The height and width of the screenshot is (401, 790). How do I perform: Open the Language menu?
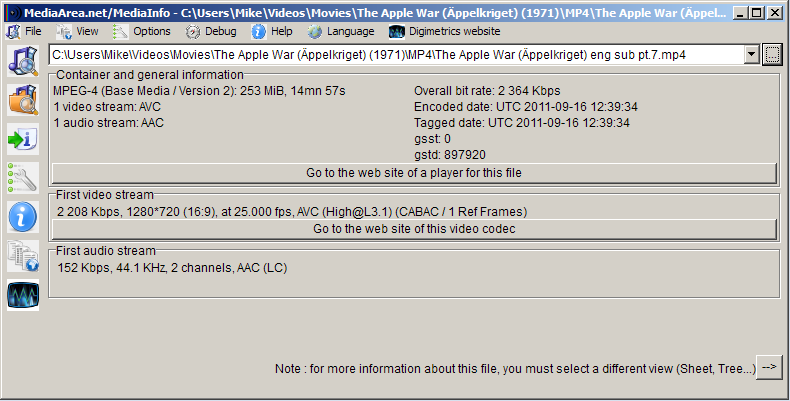[341, 31]
